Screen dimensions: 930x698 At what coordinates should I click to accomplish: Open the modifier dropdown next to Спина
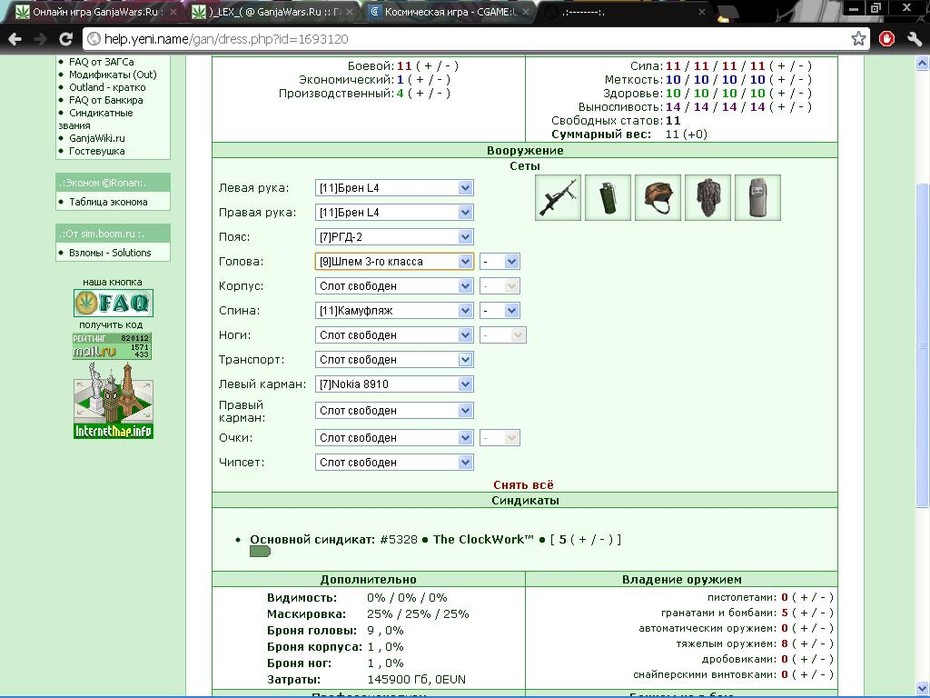499,311
